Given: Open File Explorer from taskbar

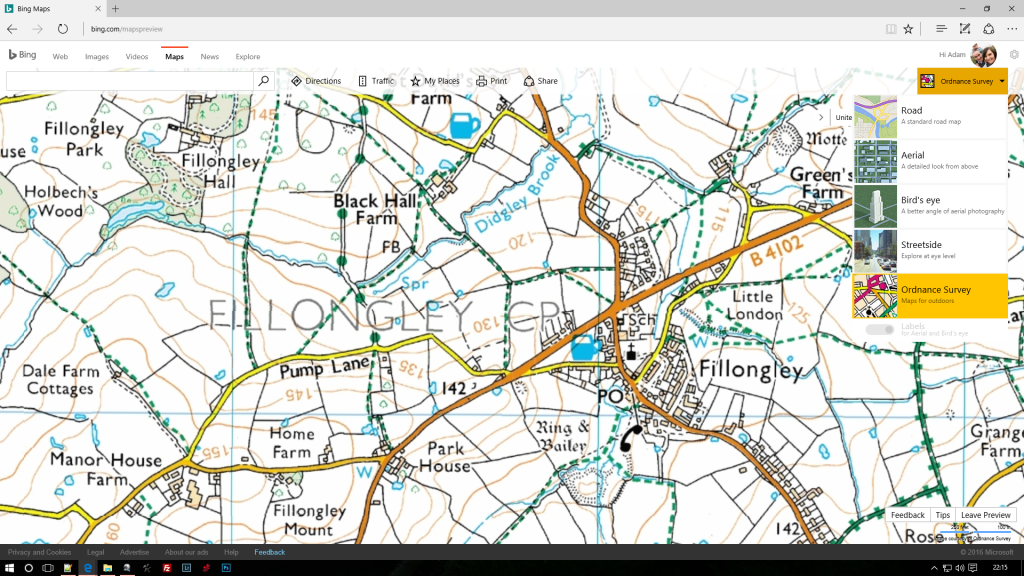Looking at the screenshot, I should point(107,568).
